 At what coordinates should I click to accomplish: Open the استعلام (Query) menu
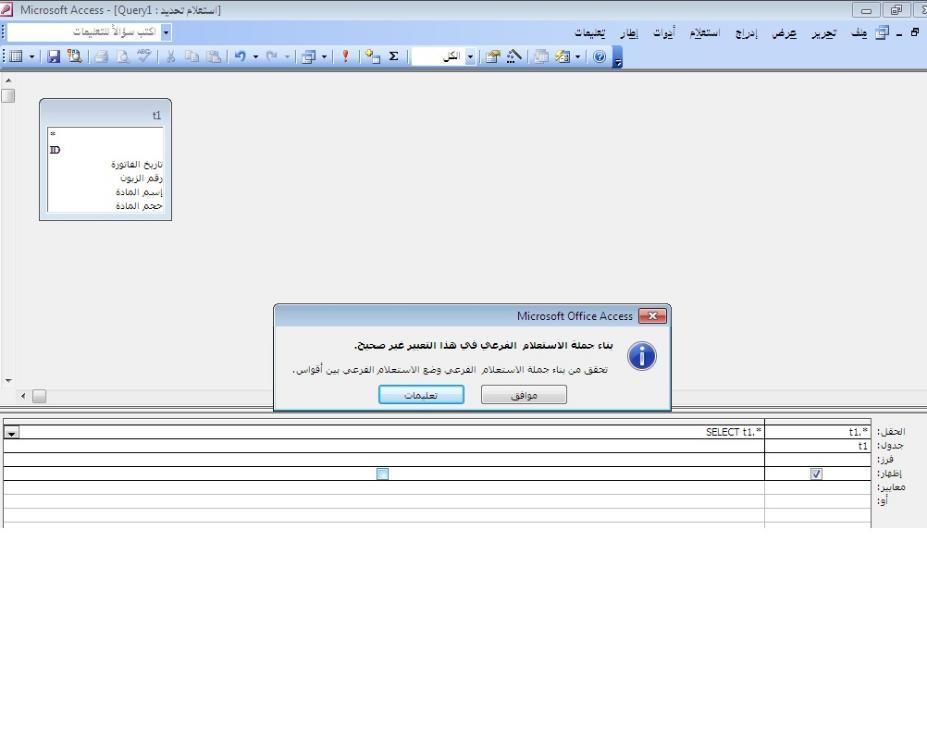coord(705,33)
